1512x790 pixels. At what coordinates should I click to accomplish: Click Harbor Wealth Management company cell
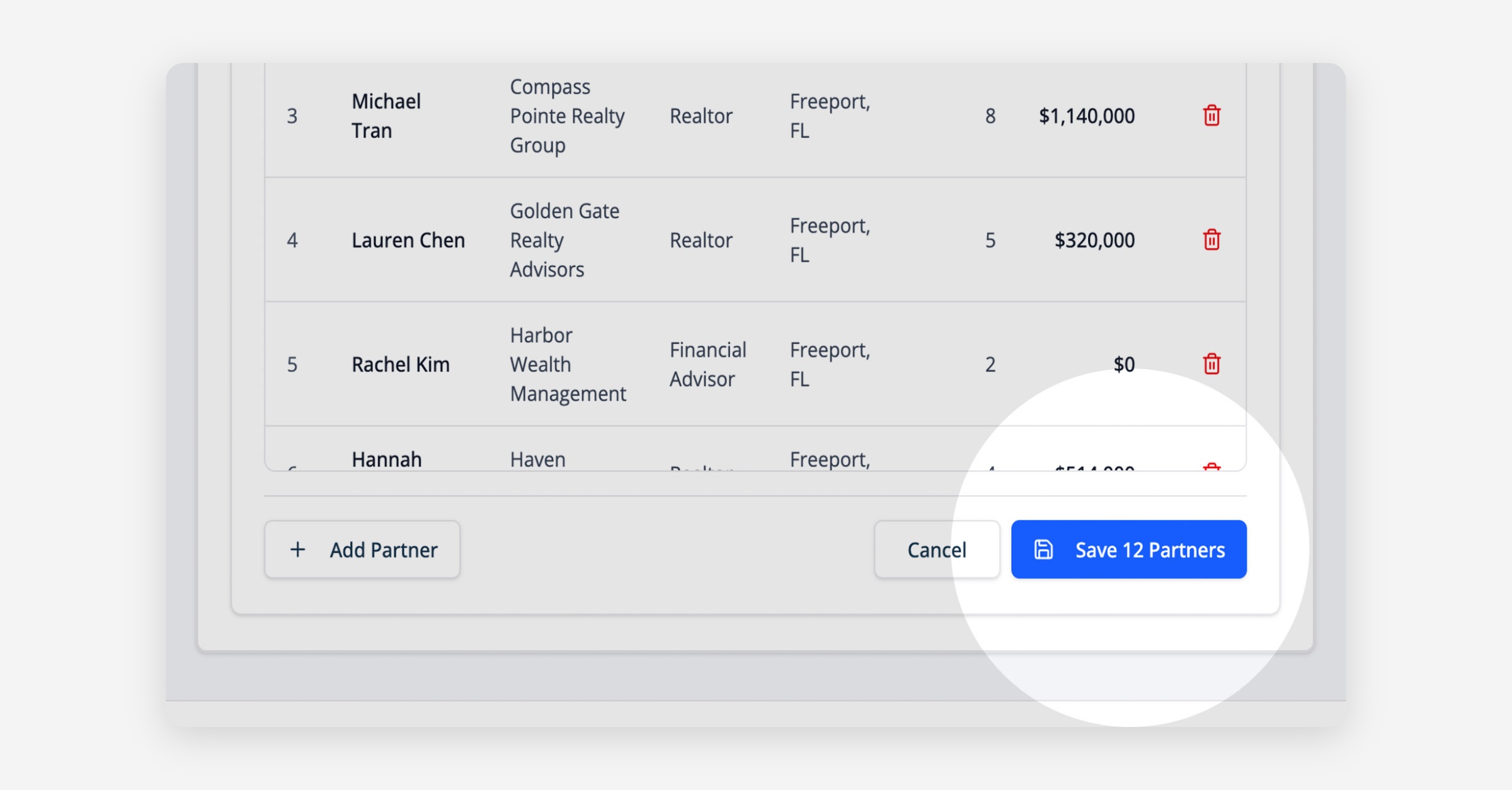coord(567,364)
